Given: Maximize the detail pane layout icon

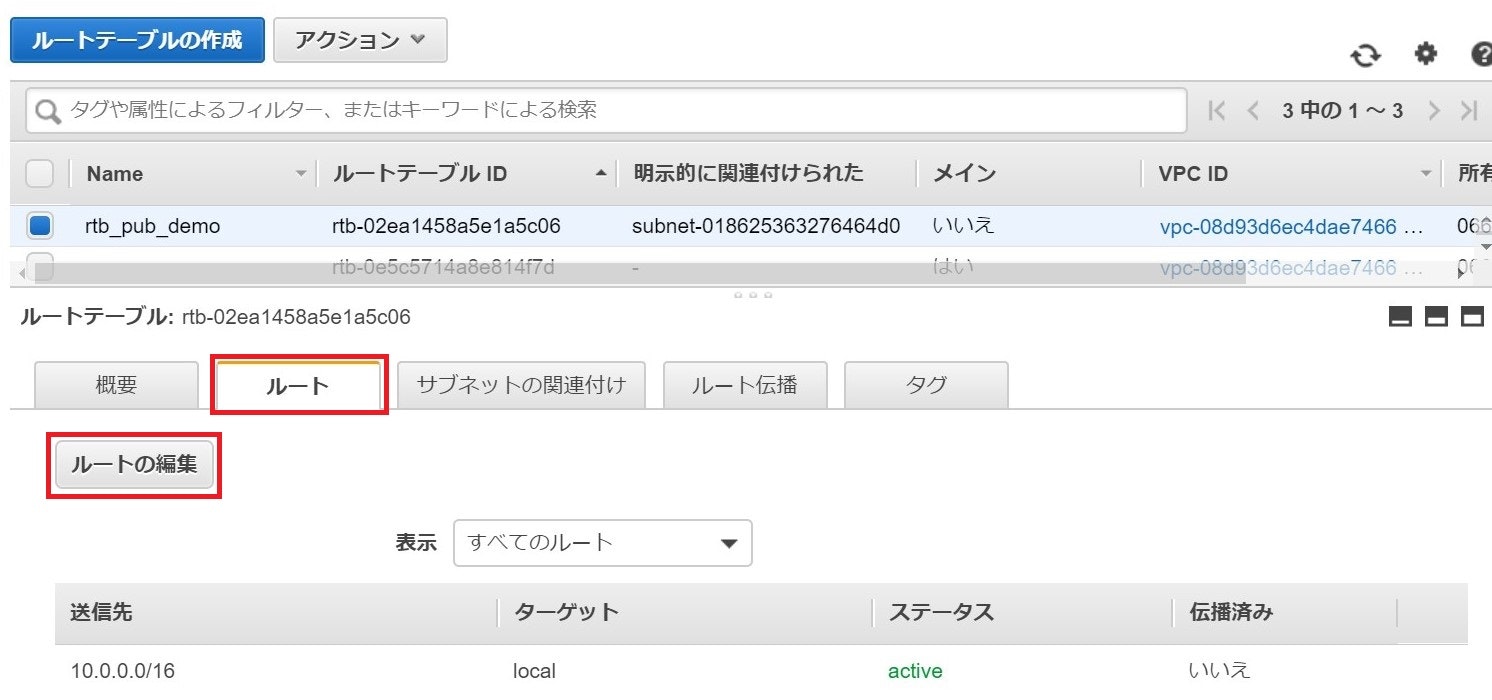Looking at the screenshot, I should [1472, 317].
